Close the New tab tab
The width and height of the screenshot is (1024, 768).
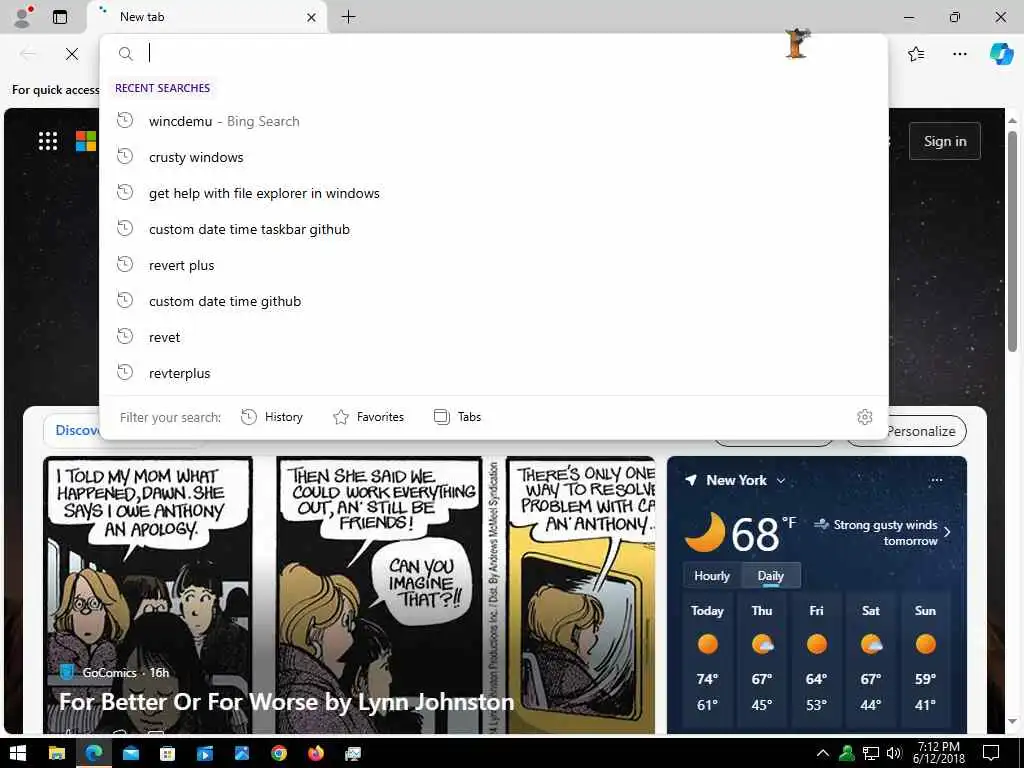[312, 17]
